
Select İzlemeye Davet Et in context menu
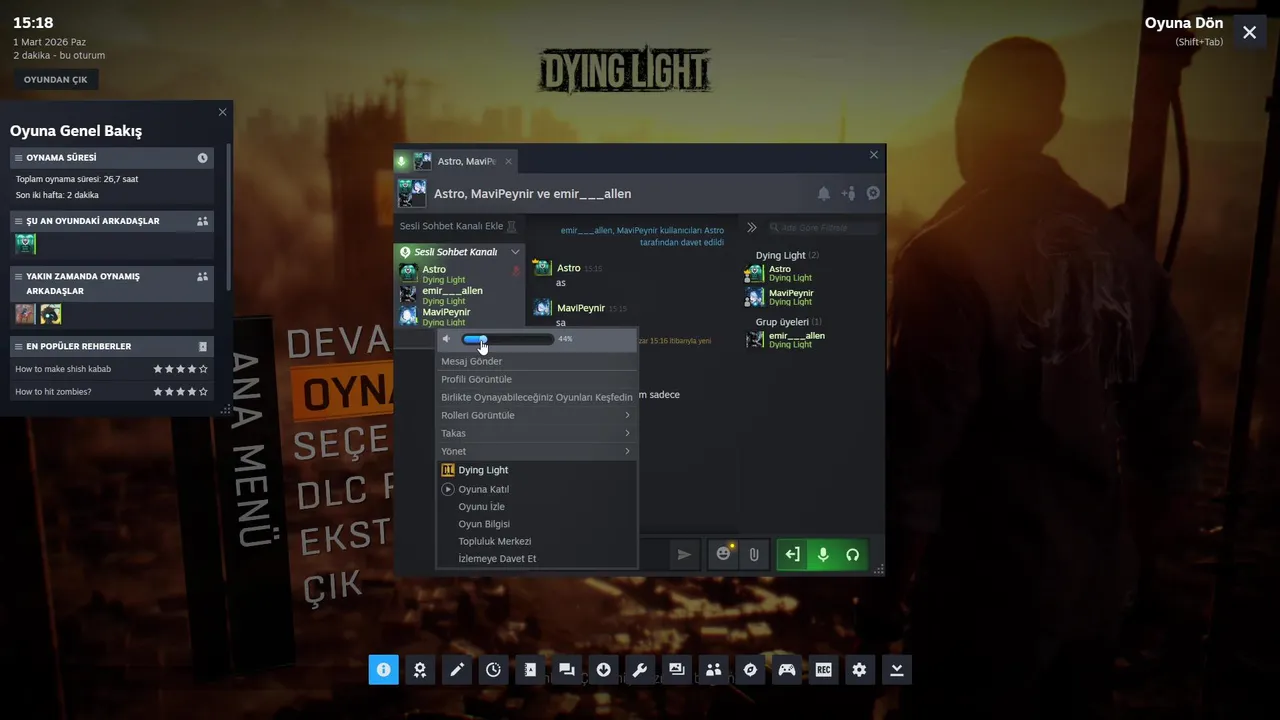537,558
